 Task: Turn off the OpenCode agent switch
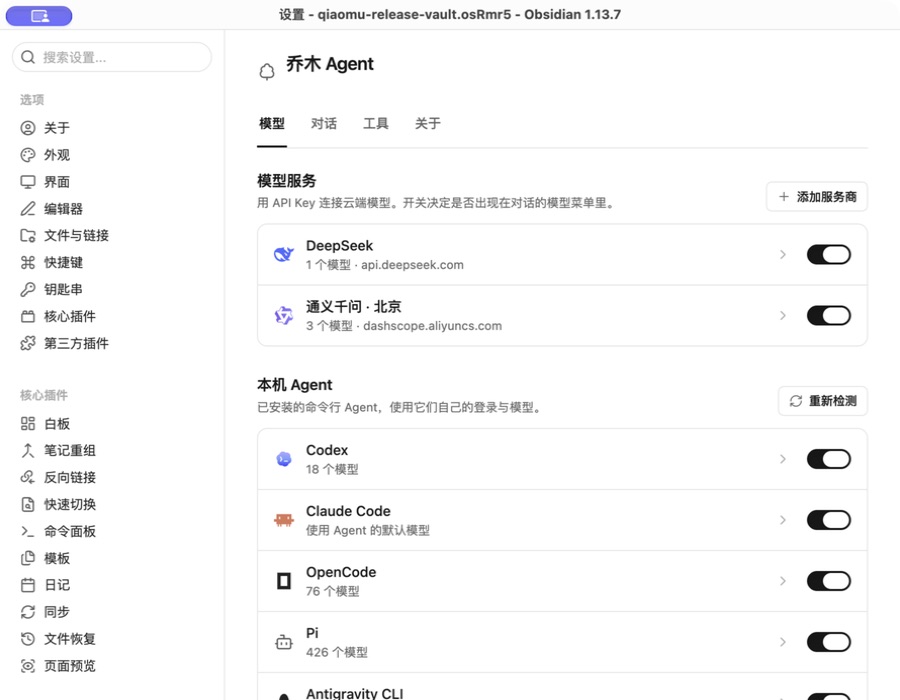tap(828, 581)
